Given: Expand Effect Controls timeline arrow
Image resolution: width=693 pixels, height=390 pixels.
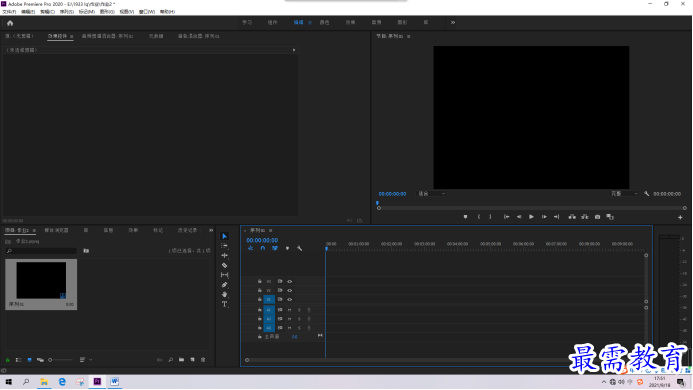Looking at the screenshot, I should pos(294,50).
